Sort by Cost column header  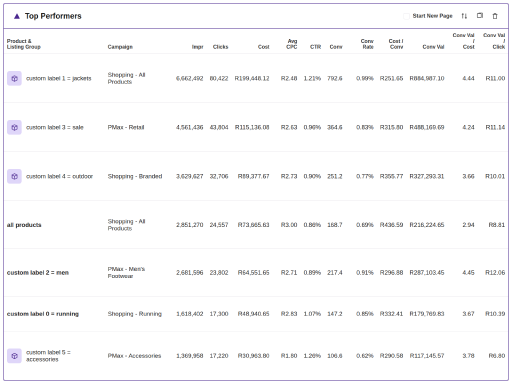pos(263,47)
